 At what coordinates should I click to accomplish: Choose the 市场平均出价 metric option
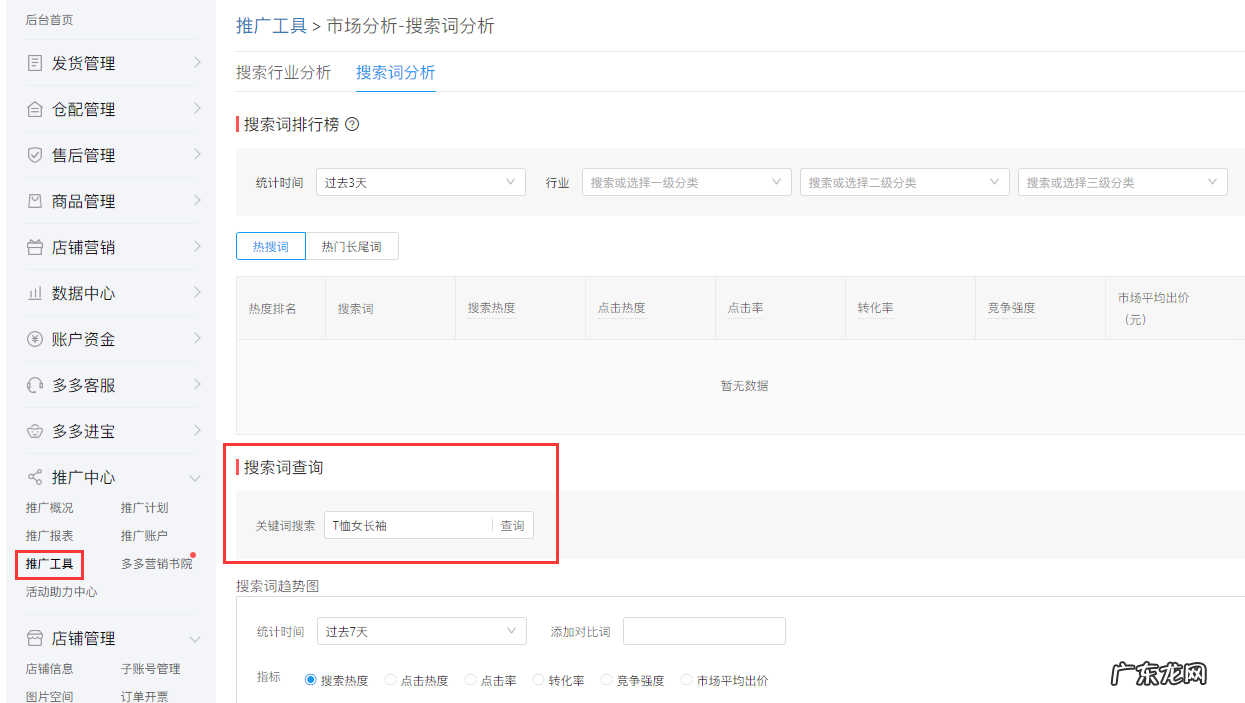(x=686, y=679)
